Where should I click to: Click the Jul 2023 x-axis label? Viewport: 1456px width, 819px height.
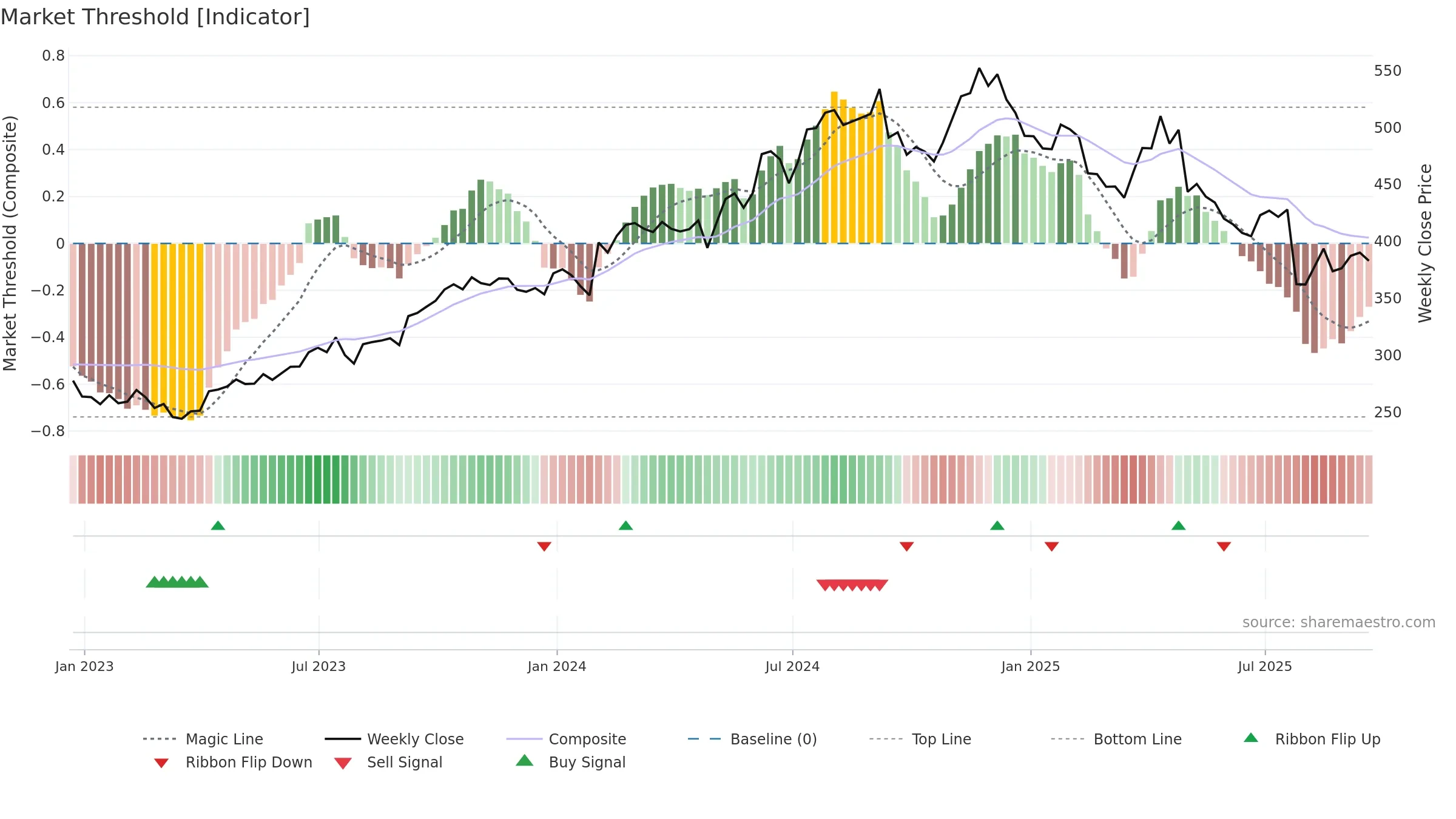click(318, 666)
